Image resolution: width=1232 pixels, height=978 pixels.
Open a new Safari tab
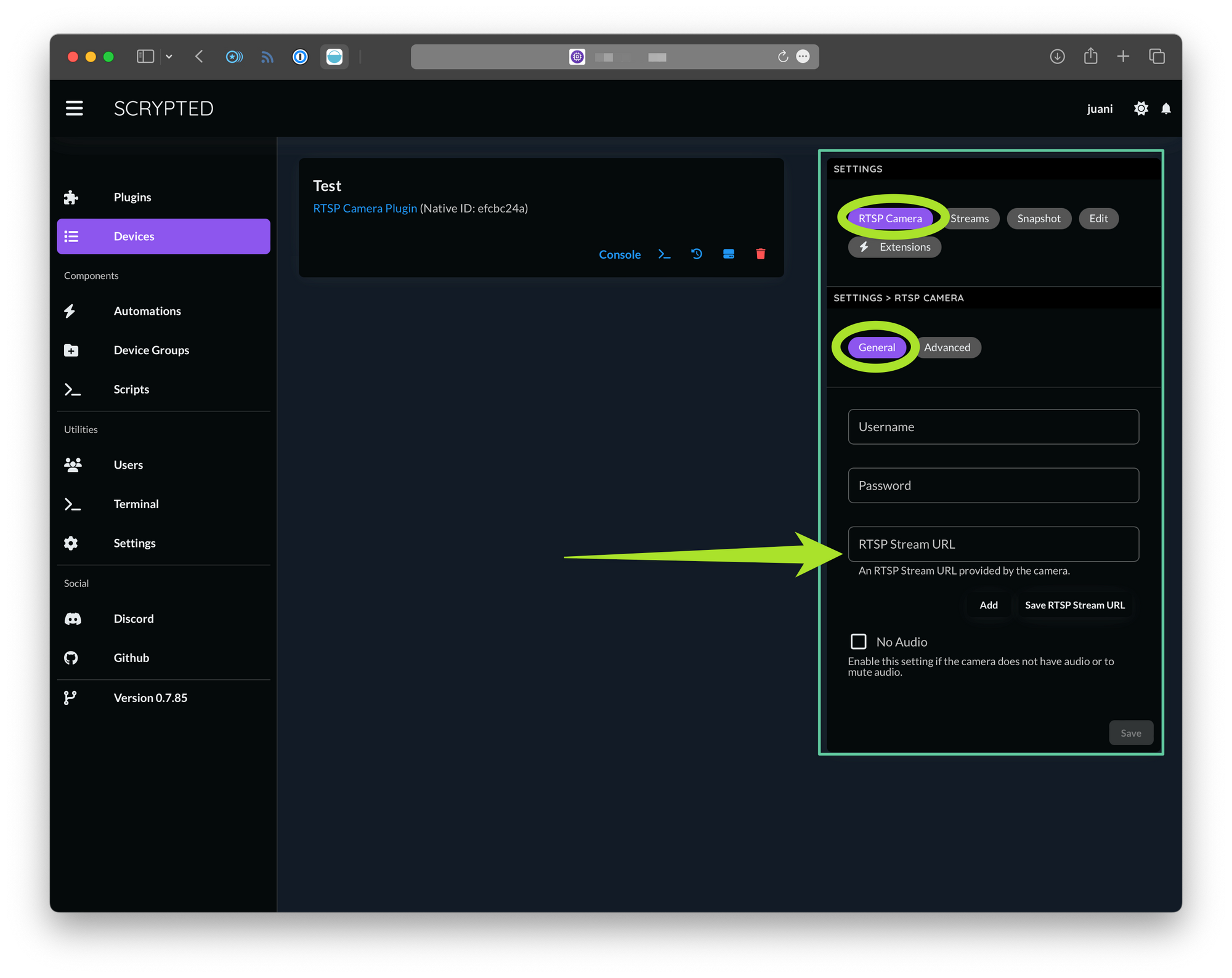[x=1123, y=57]
